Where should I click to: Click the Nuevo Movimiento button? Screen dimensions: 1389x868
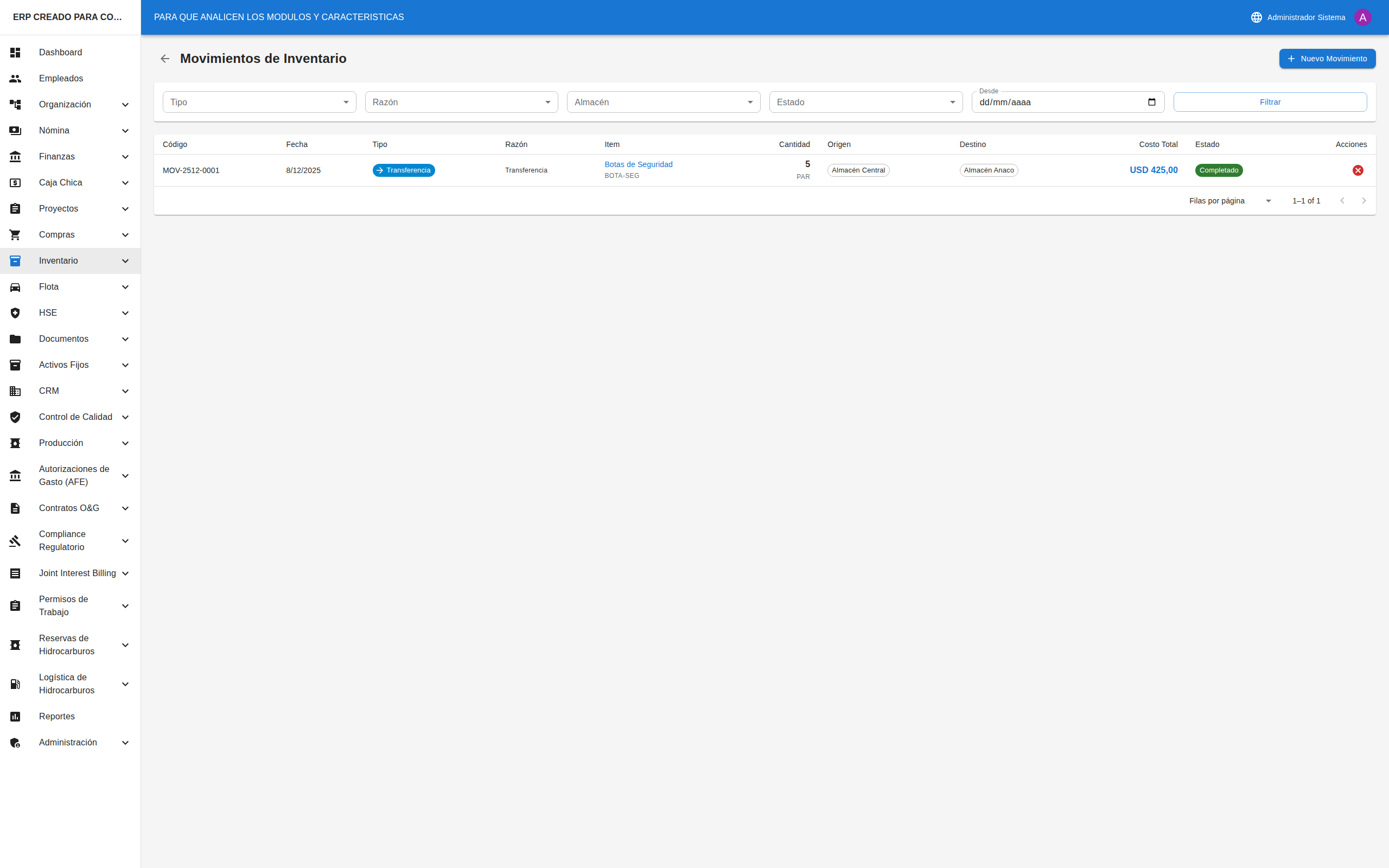1327,58
